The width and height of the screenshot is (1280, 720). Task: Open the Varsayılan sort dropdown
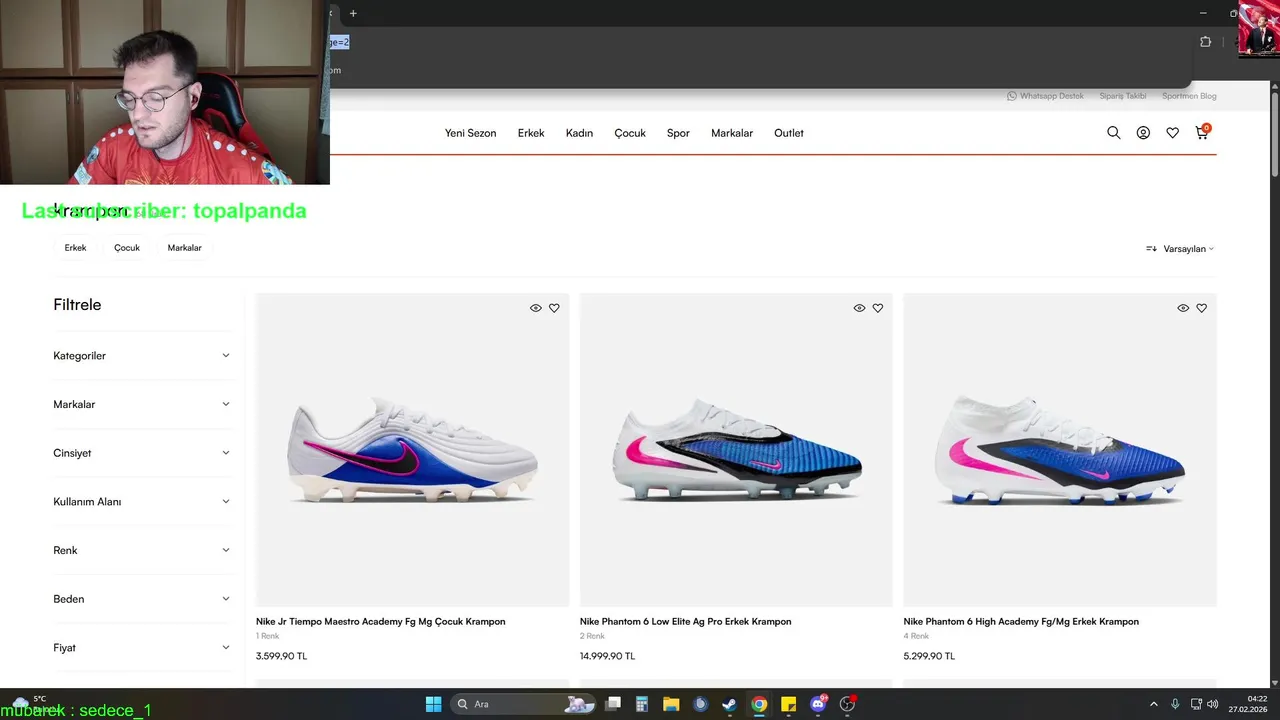[1180, 249]
